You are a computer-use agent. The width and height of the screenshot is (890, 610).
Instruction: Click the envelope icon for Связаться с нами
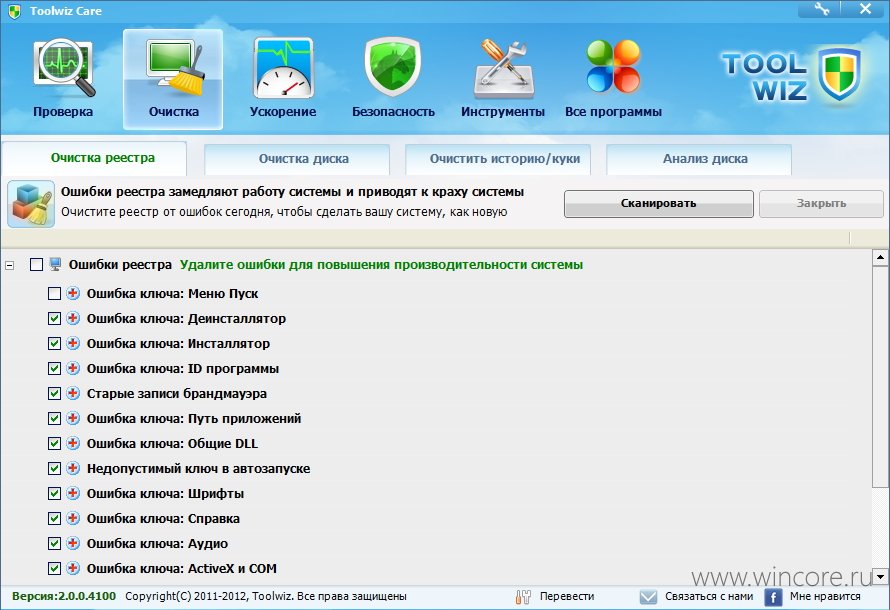tap(648, 597)
